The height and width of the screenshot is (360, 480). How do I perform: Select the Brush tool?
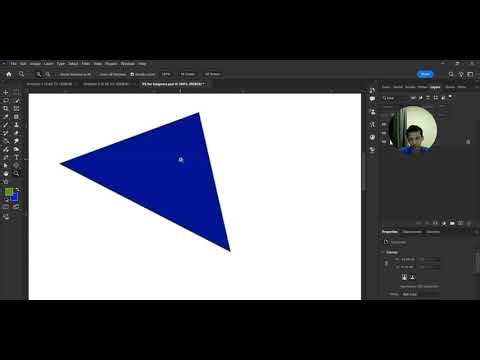[x=6, y=125]
